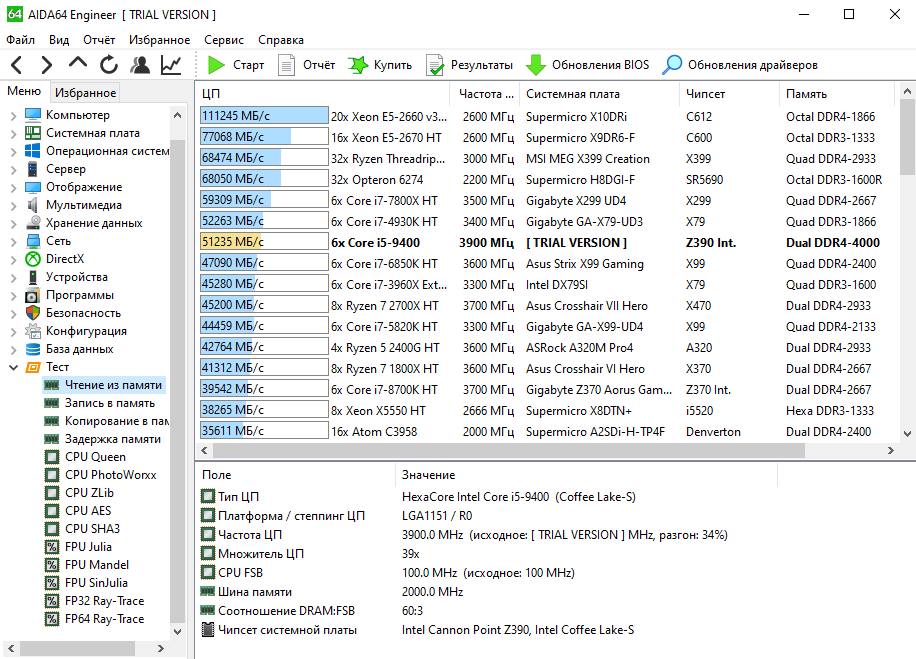Click the up-level arrow toolbar icon
Viewport: 916px width, 659px height.
click(x=78, y=64)
